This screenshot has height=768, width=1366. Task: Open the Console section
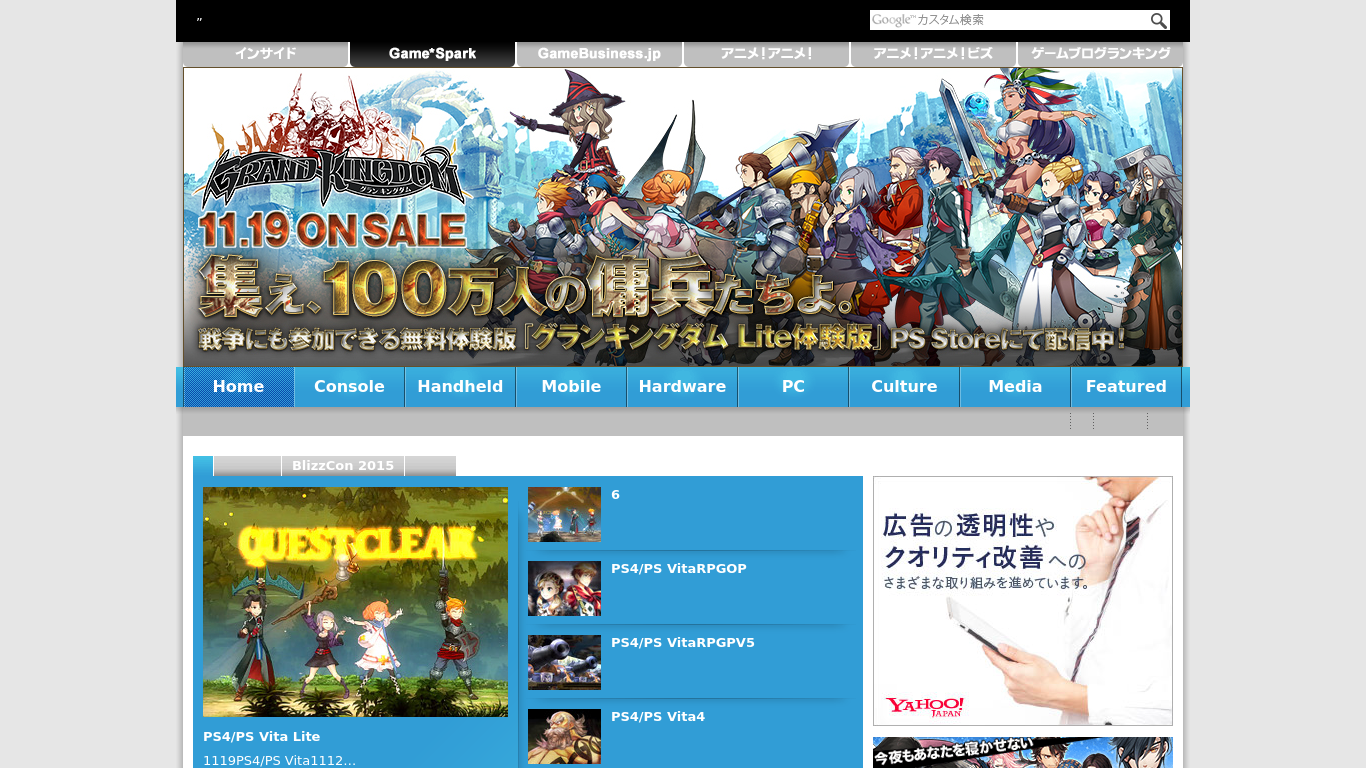[349, 386]
